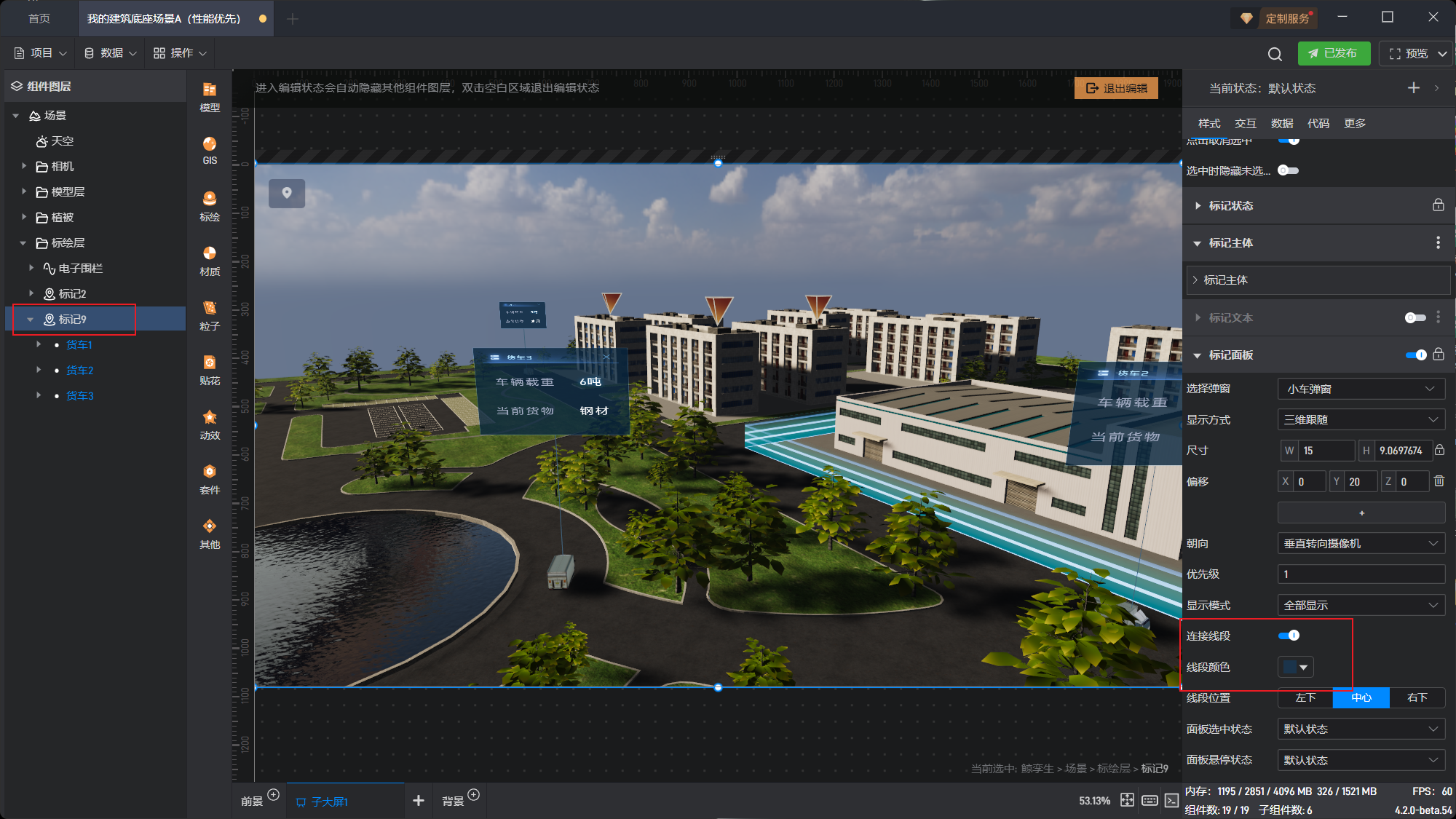Click the search magnifier icon

tap(1275, 54)
